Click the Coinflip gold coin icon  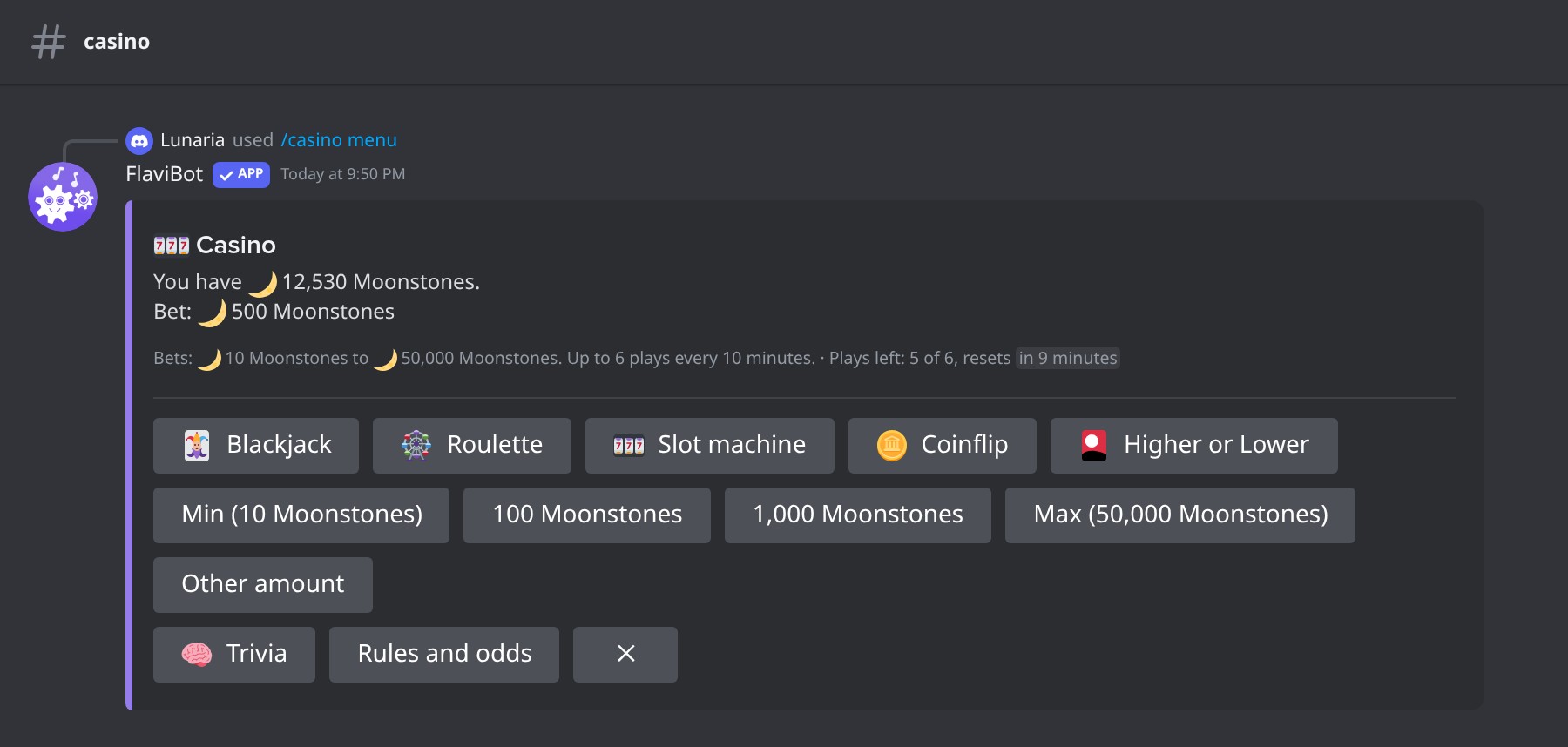[x=892, y=446]
